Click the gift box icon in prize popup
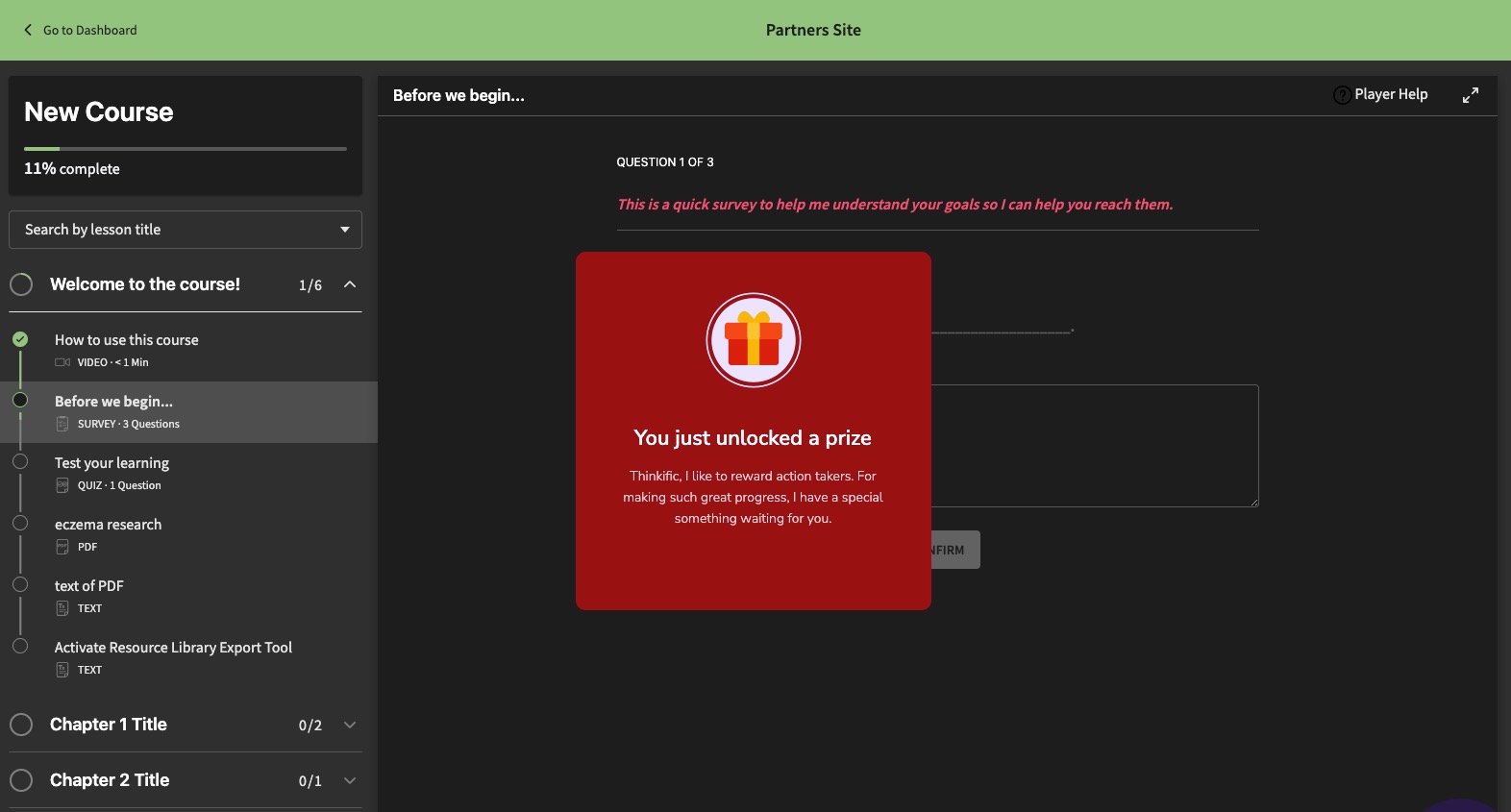Image resolution: width=1511 pixels, height=812 pixels. (x=754, y=340)
